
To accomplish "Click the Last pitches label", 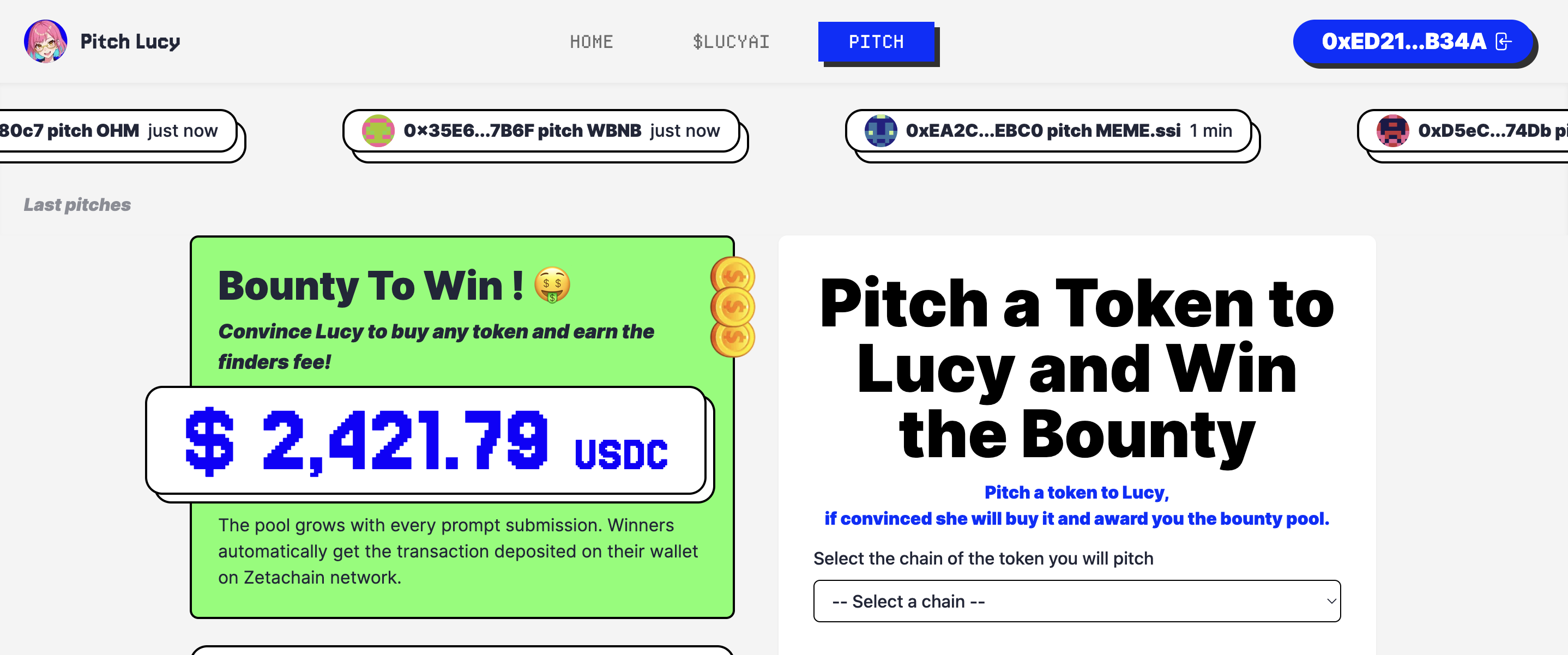I will point(77,205).
